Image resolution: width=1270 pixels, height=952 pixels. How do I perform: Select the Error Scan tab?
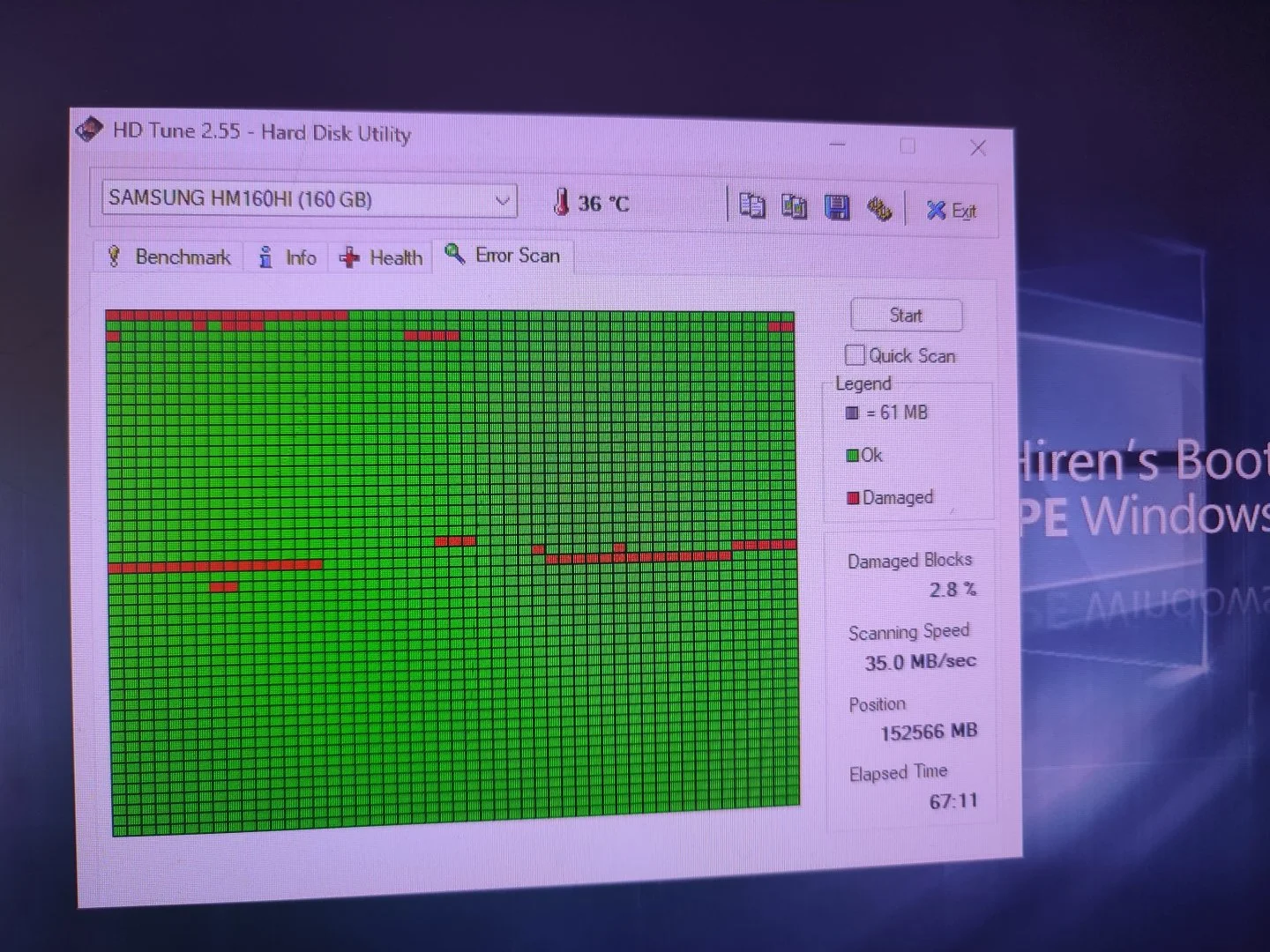[503, 255]
